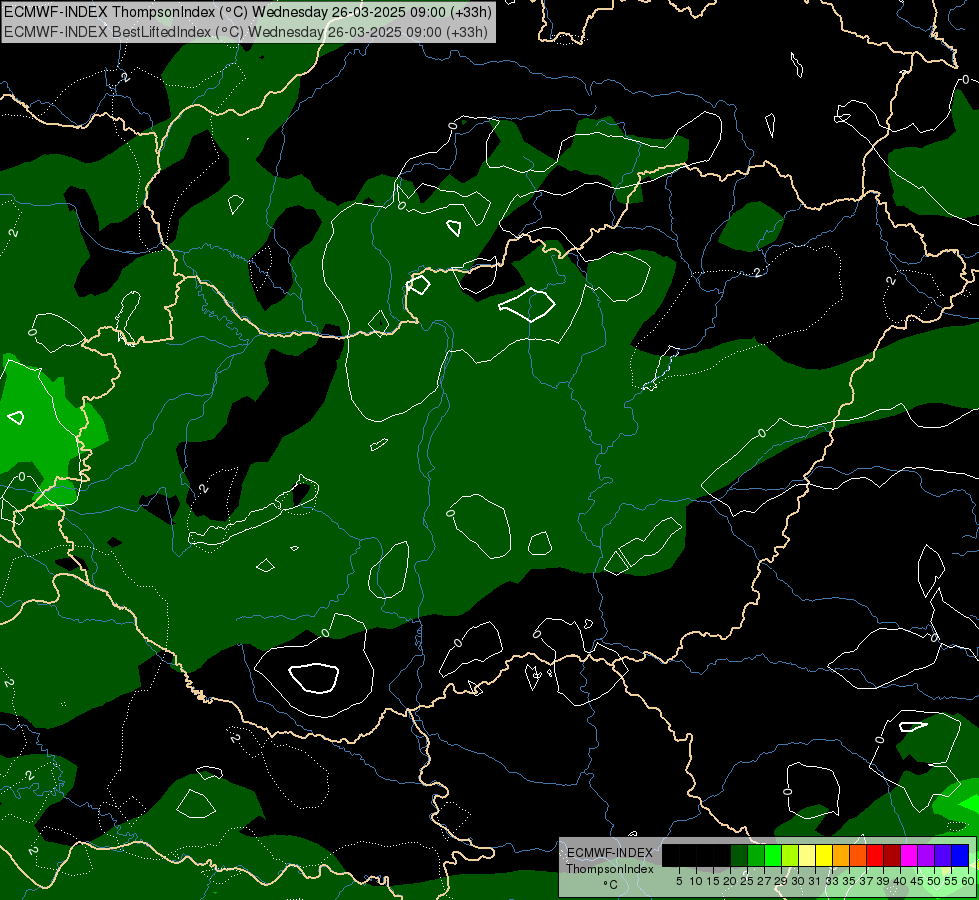Click the legend value '25'
The width and height of the screenshot is (979, 900).
[x=747, y=881]
